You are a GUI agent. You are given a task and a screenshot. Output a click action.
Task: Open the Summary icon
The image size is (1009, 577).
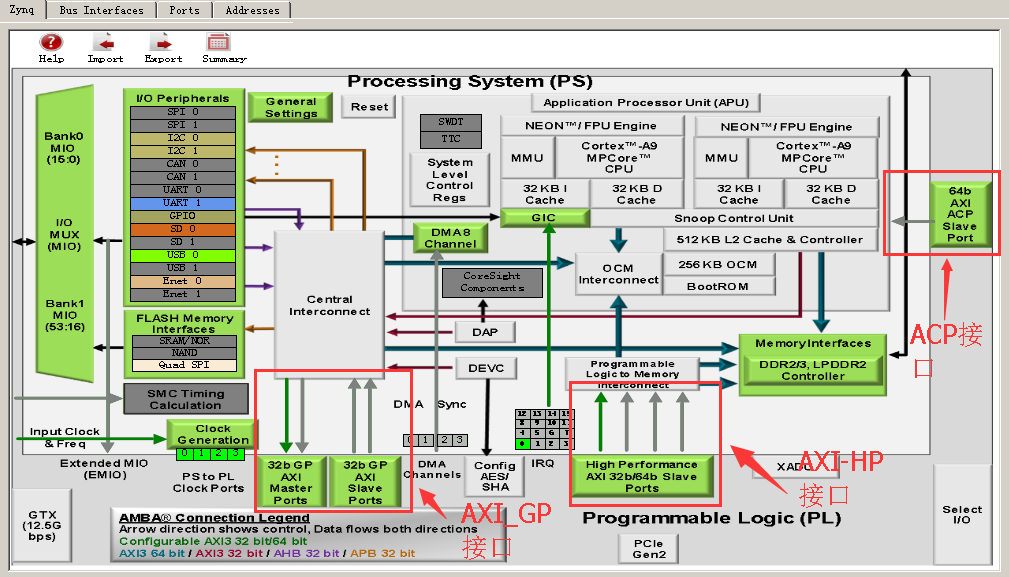pyautogui.click(x=218, y=42)
